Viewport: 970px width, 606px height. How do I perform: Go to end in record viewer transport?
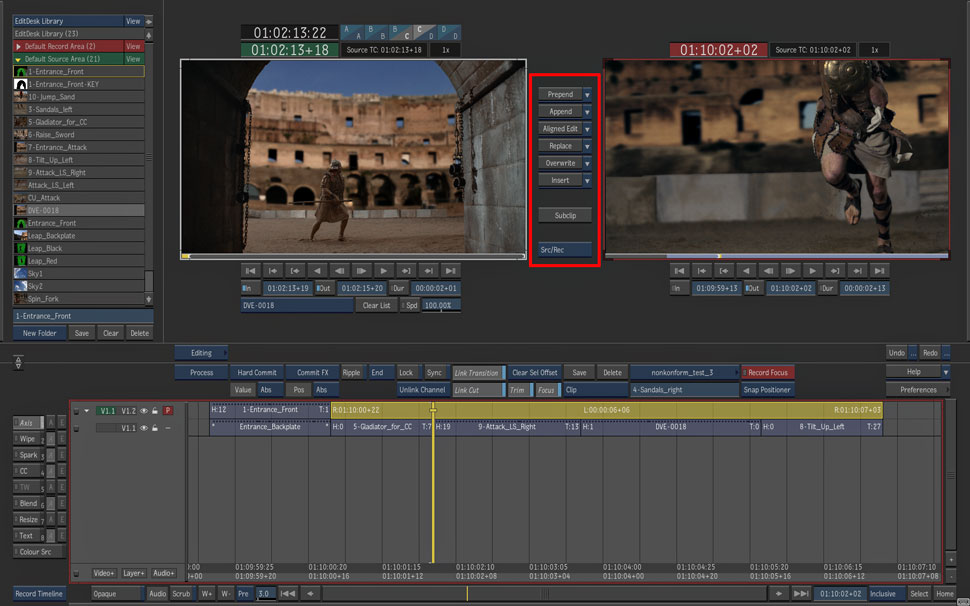tap(879, 270)
